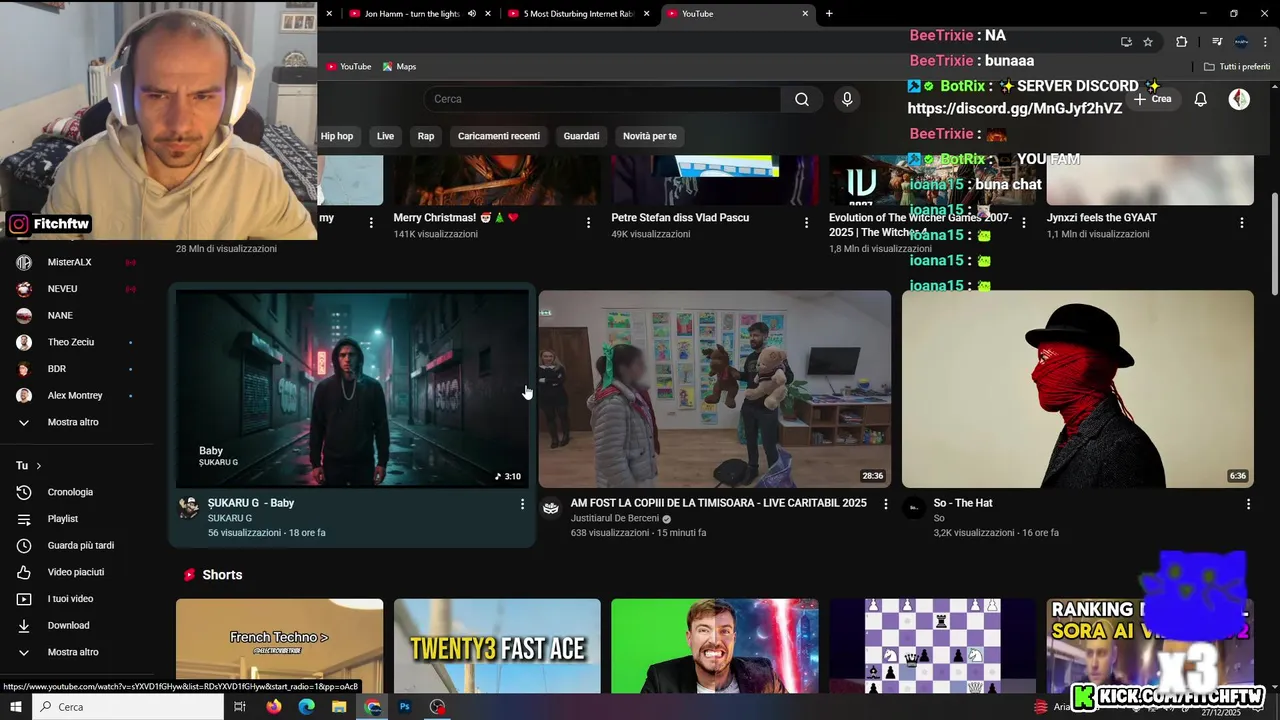Open Chrome media control icon
Viewport: 1280px width, 720px height.
coord(1217,42)
